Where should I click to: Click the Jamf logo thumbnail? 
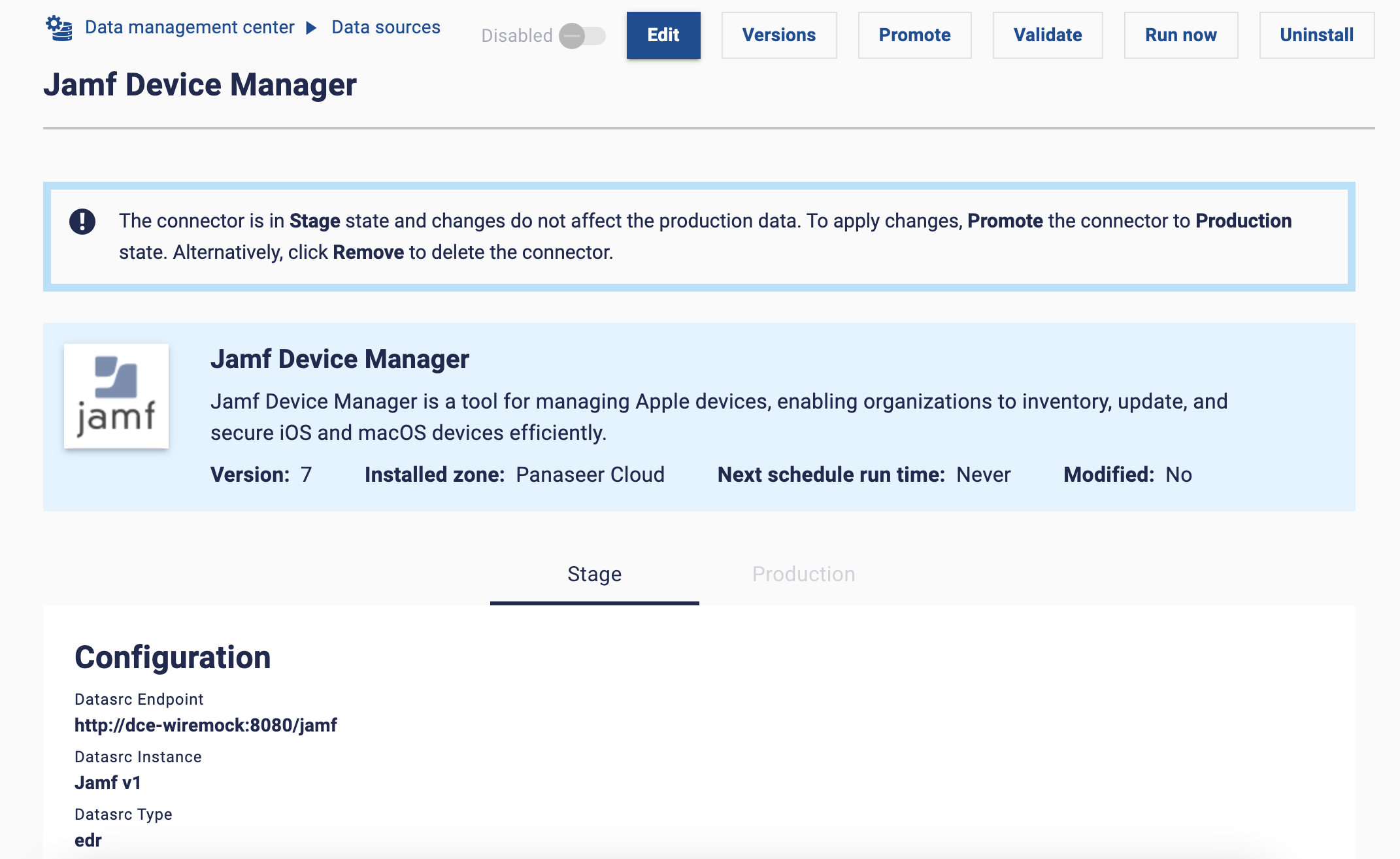point(116,396)
